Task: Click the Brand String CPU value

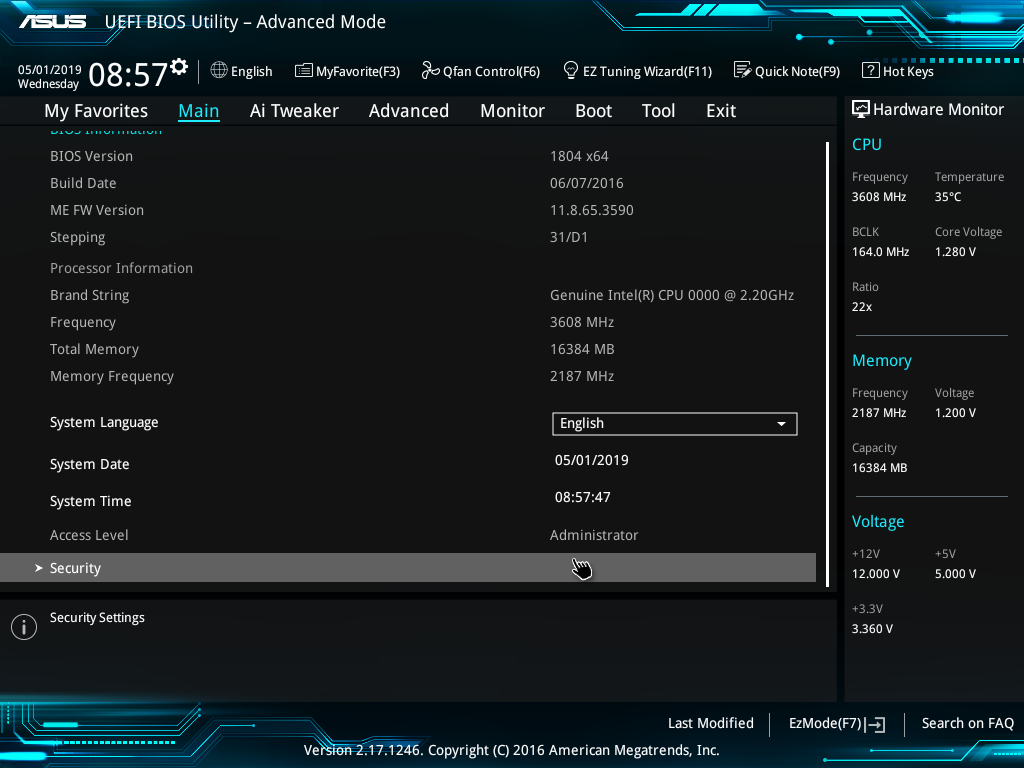Action: pyautogui.click(x=672, y=295)
